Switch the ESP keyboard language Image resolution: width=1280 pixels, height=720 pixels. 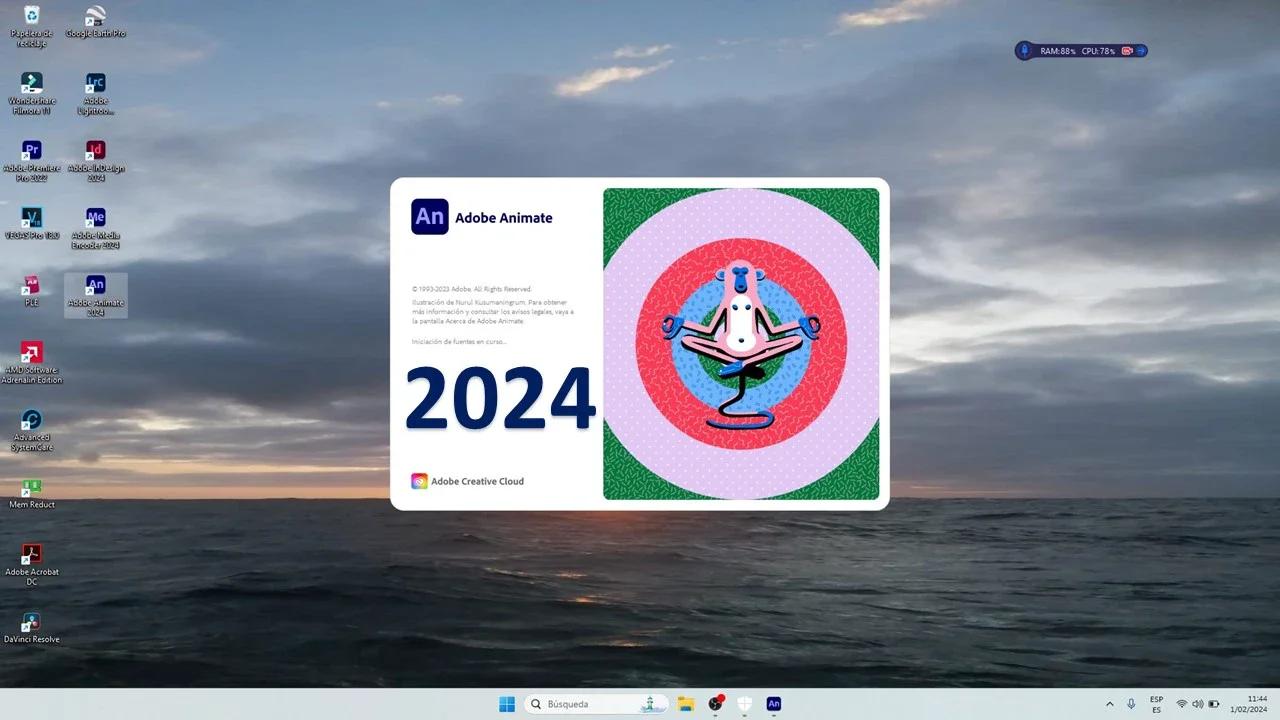(1157, 704)
